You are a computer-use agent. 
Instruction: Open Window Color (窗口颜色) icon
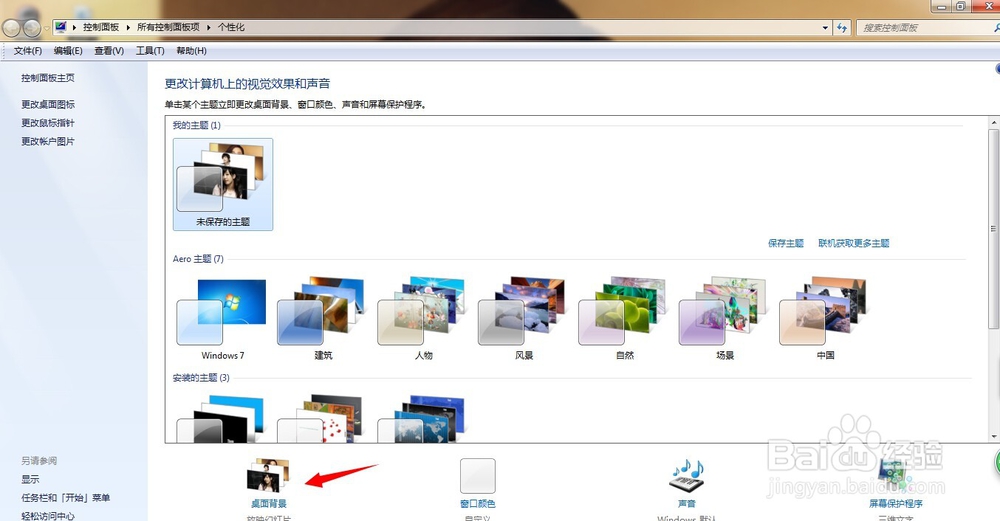478,476
